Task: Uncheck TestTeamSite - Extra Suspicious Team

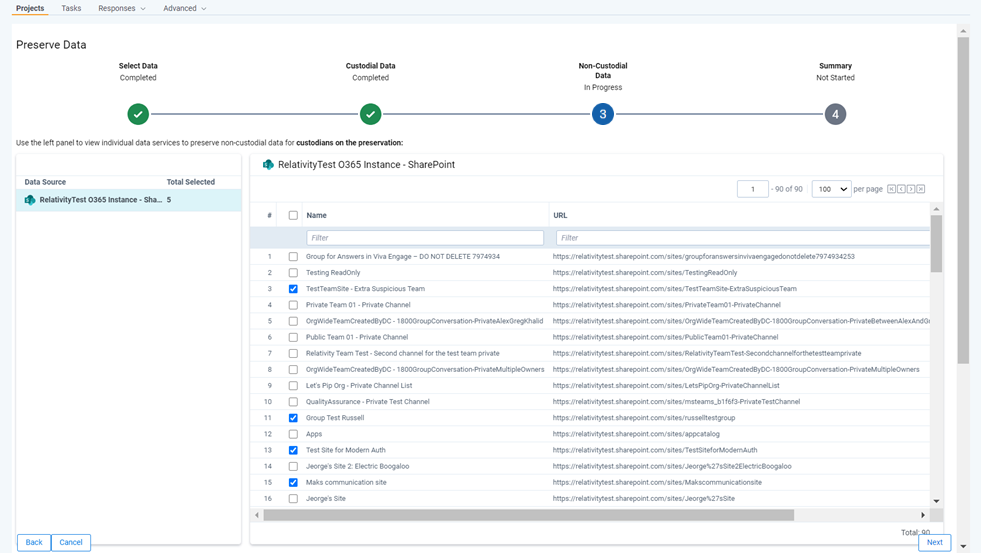Action: click(293, 289)
